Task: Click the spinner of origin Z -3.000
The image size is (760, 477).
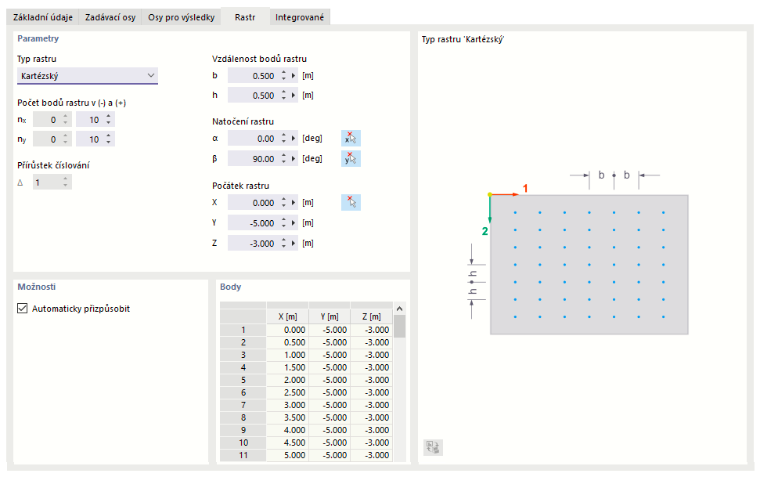Action: click(x=284, y=243)
